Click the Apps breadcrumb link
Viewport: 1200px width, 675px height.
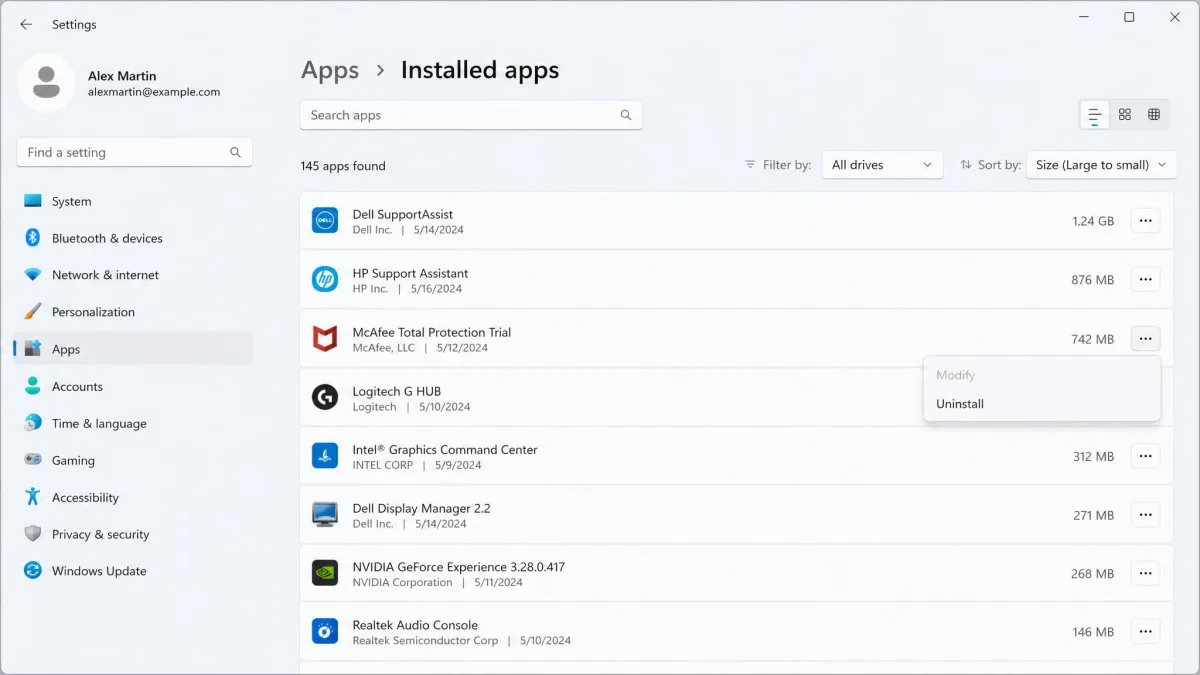(x=330, y=70)
